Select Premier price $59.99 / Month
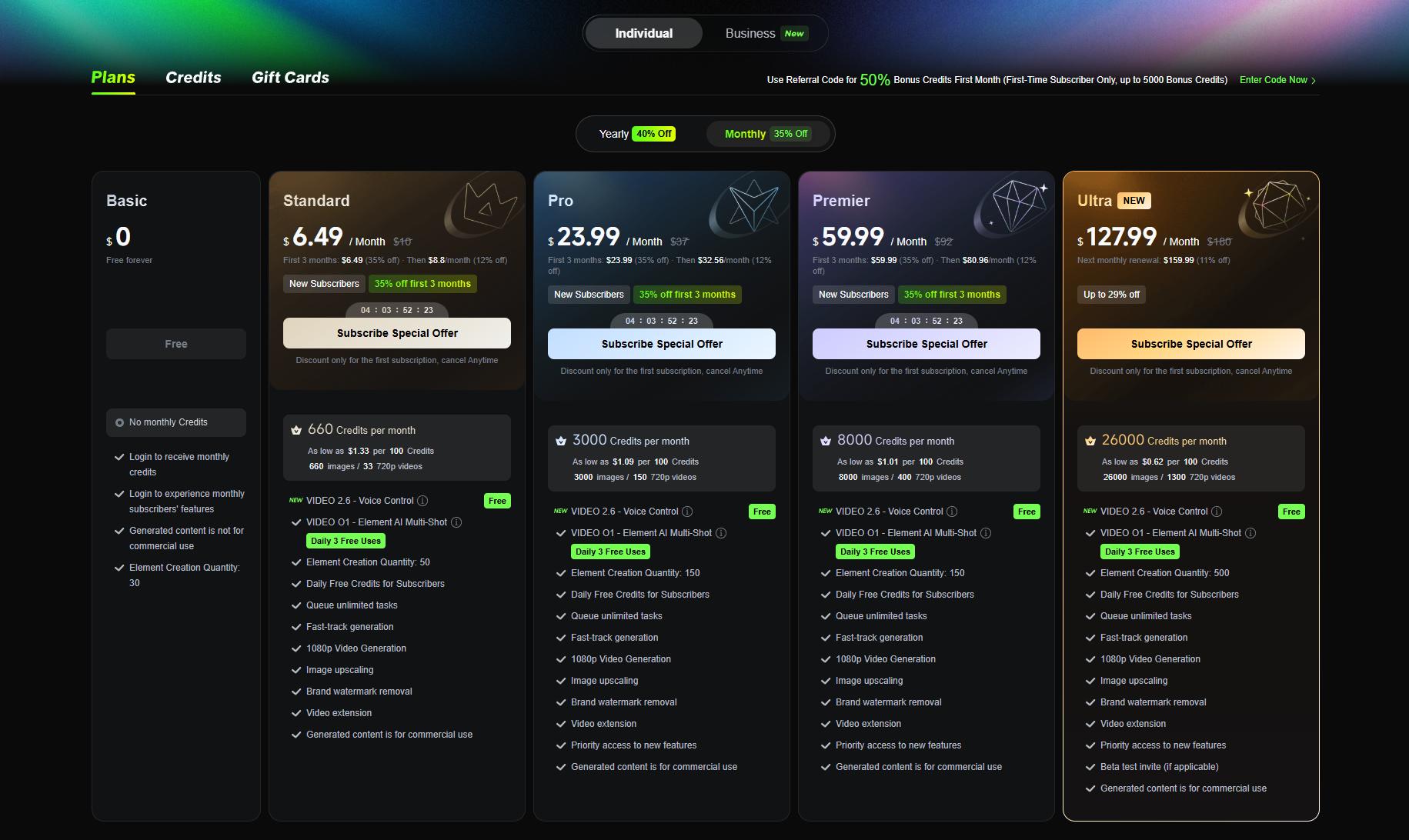 point(870,238)
